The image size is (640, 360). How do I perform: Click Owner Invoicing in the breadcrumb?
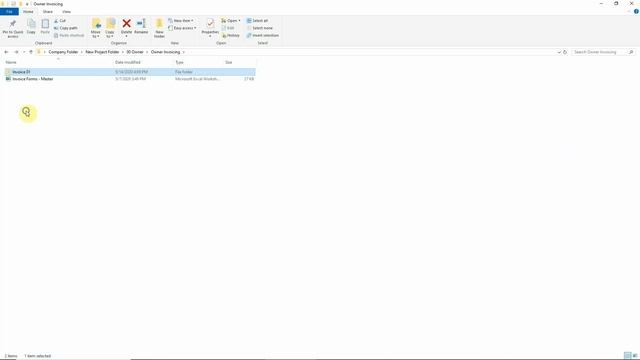point(165,52)
